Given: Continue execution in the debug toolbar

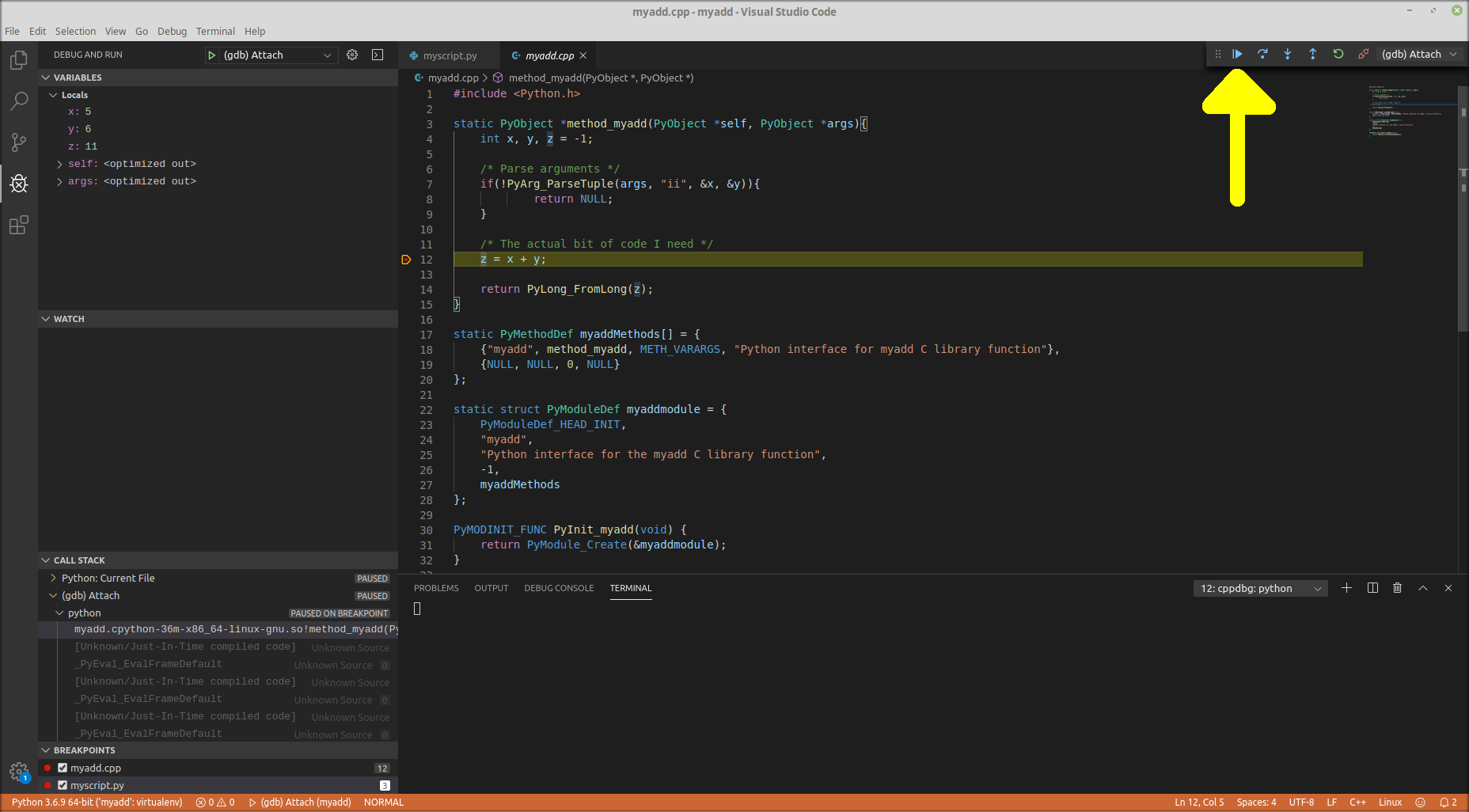Looking at the screenshot, I should [1237, 54].
